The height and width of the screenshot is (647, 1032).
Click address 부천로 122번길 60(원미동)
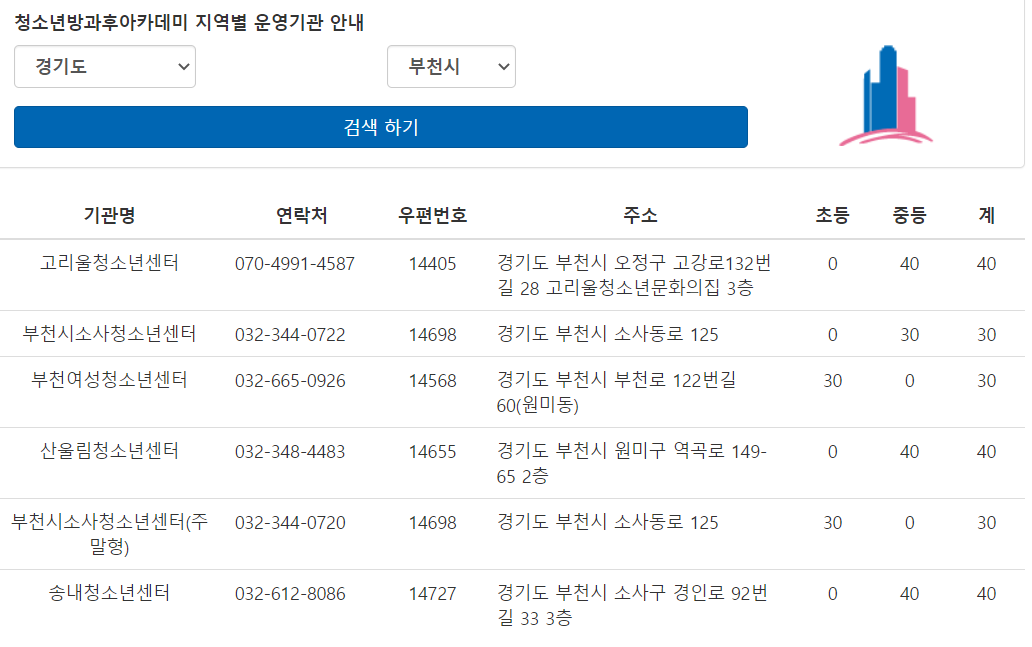click(617, 392)
